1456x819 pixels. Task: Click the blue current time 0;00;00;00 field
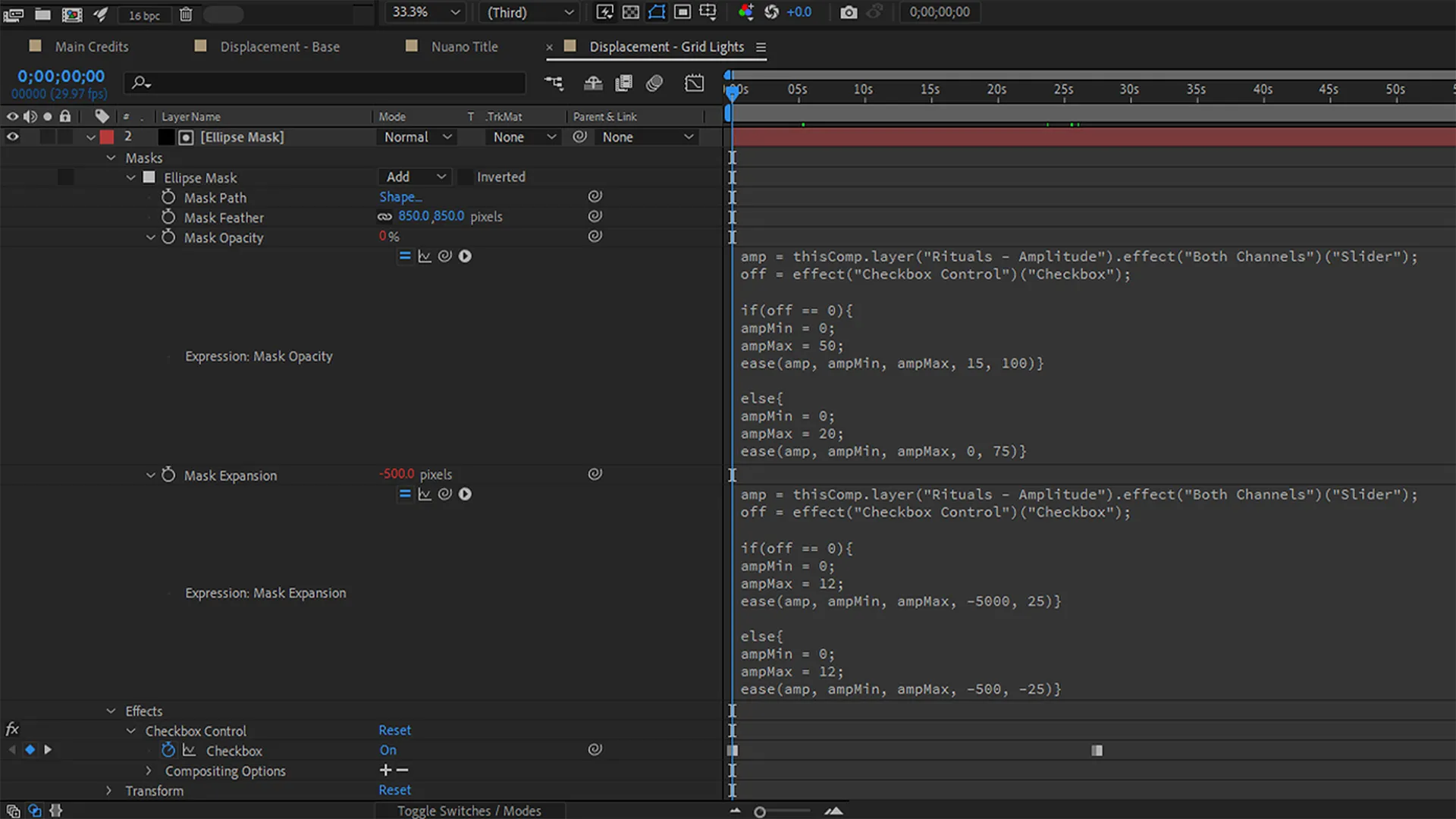click(x=61, y=76)
